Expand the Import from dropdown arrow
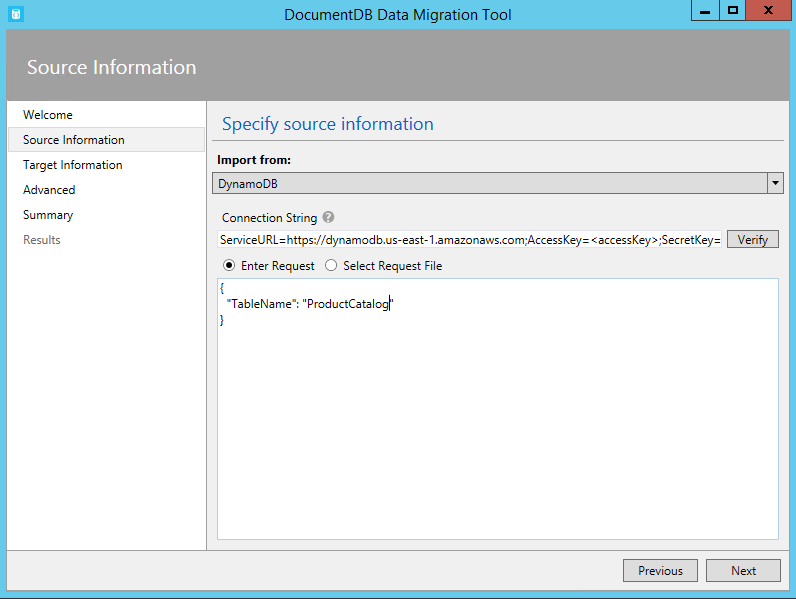This screenshot has width=796, height=599. pos(775,183)
